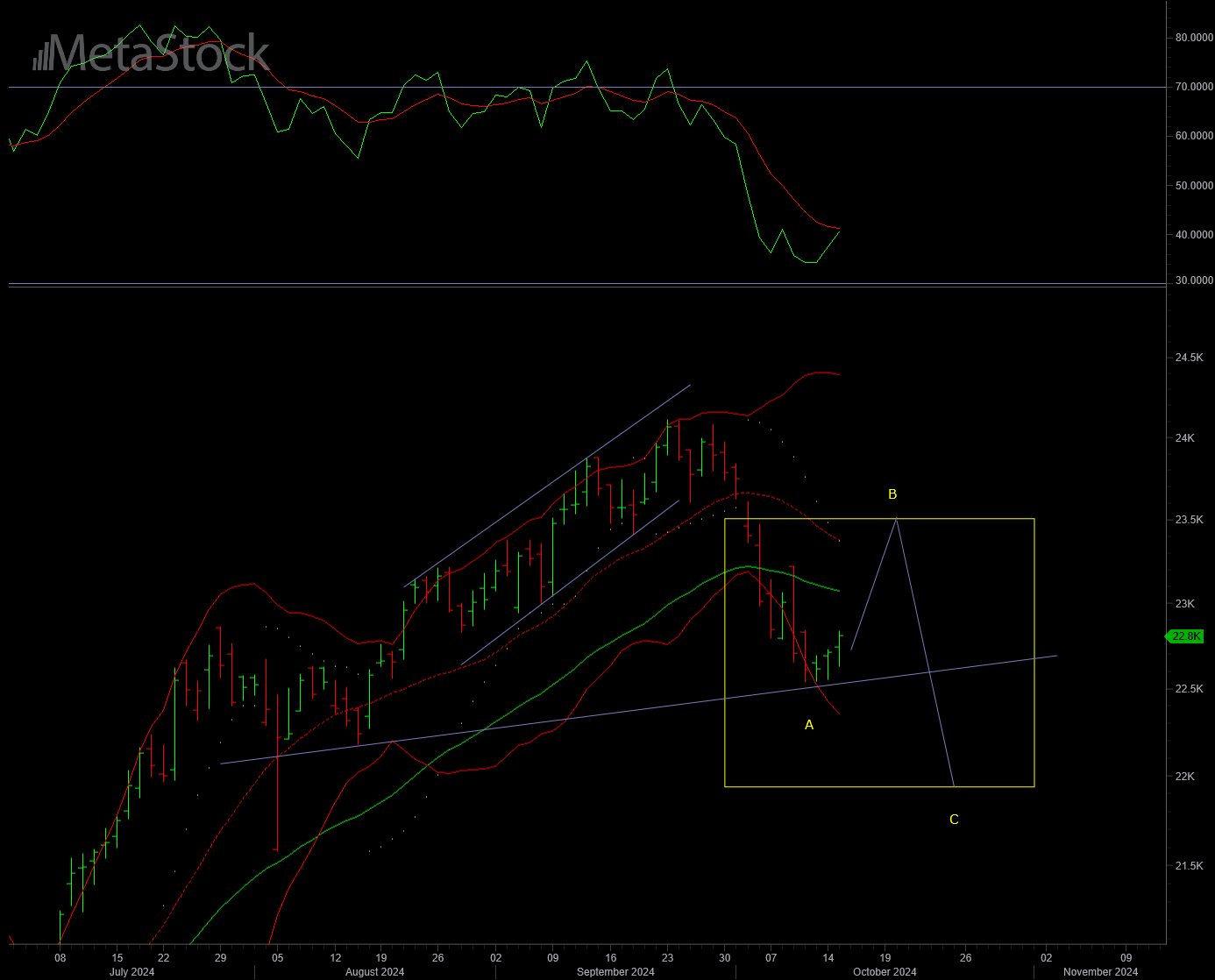Click the 30 date label on date axis
Viewport: 1215px width, 980px height.
[x=725, y=958]
